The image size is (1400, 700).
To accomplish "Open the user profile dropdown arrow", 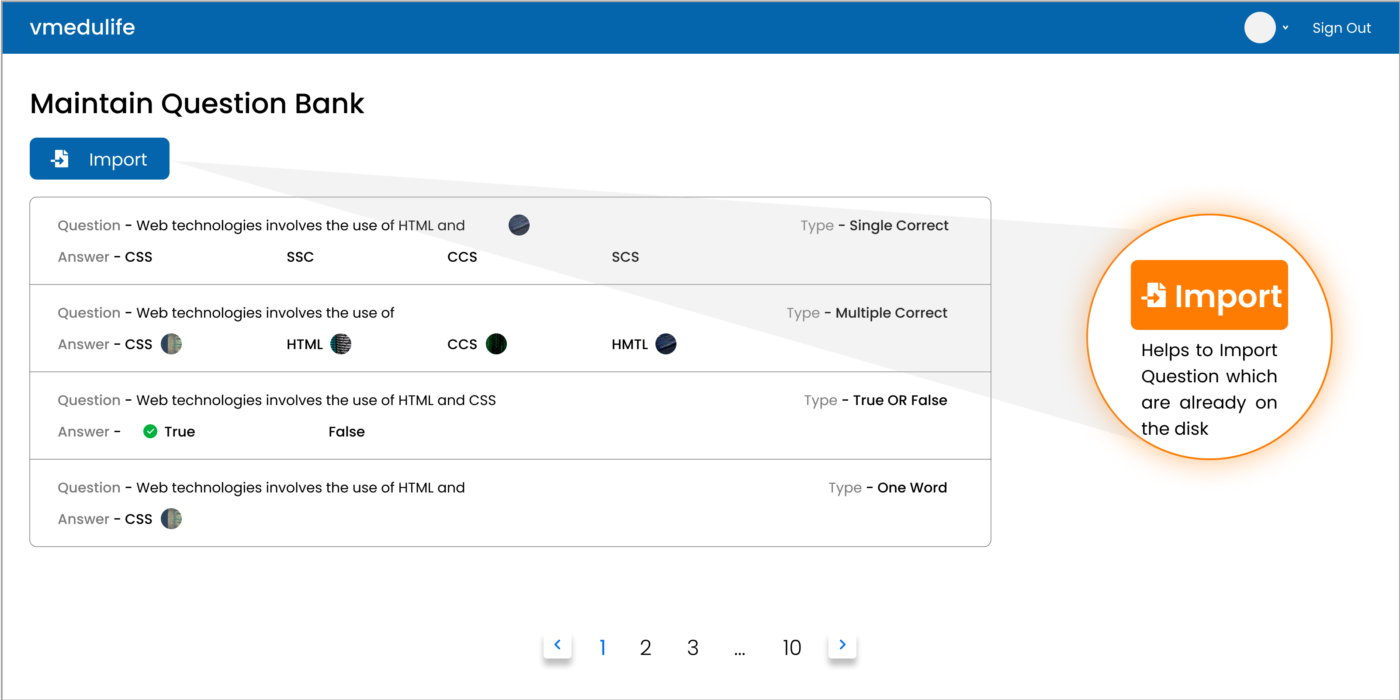I will [1286, 28].
